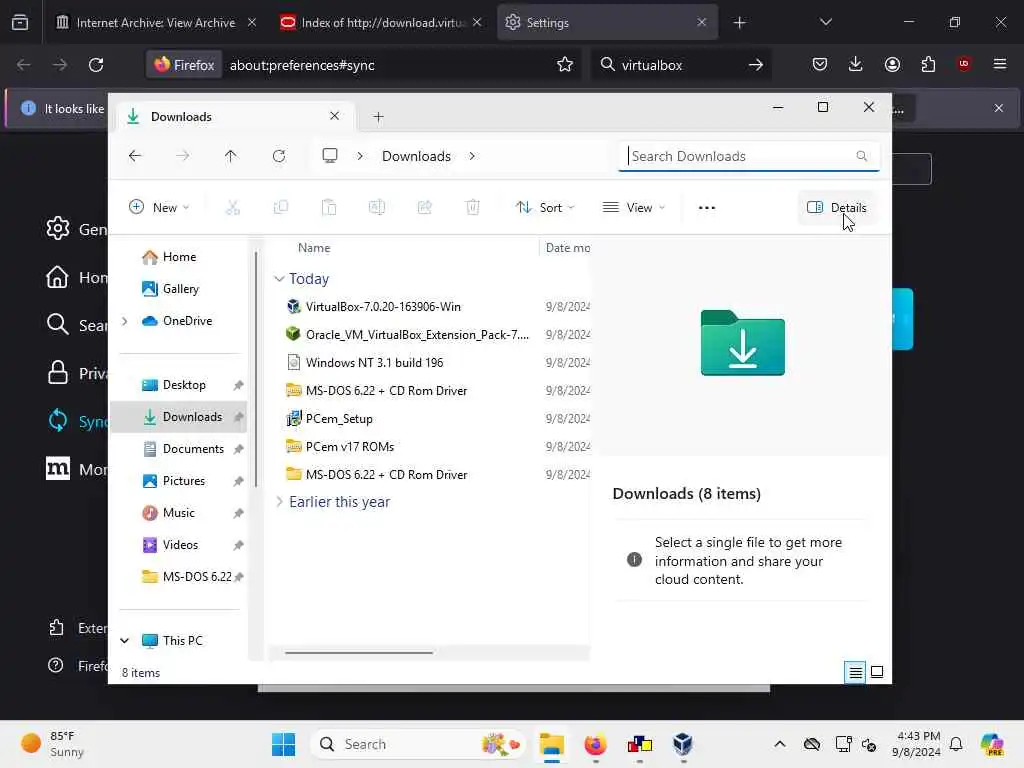Open Firefox account icon in toolbar
Viewport: 1024px width, 768px height.
tap(892, 64)
